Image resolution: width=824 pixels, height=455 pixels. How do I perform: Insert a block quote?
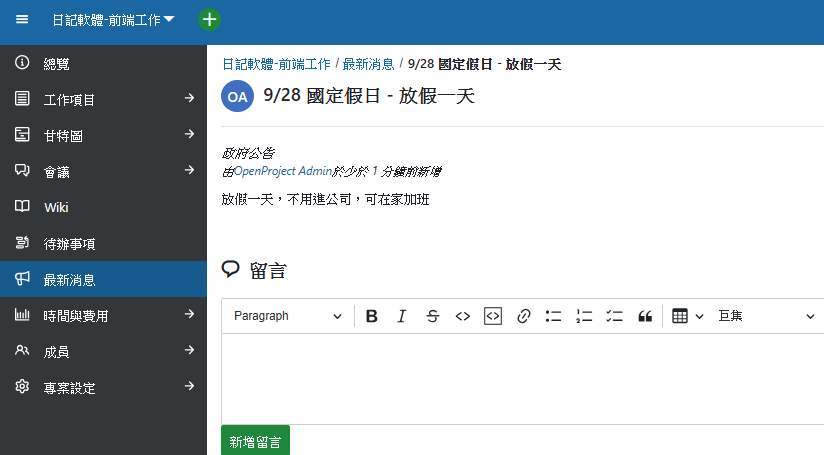[645, 316]
